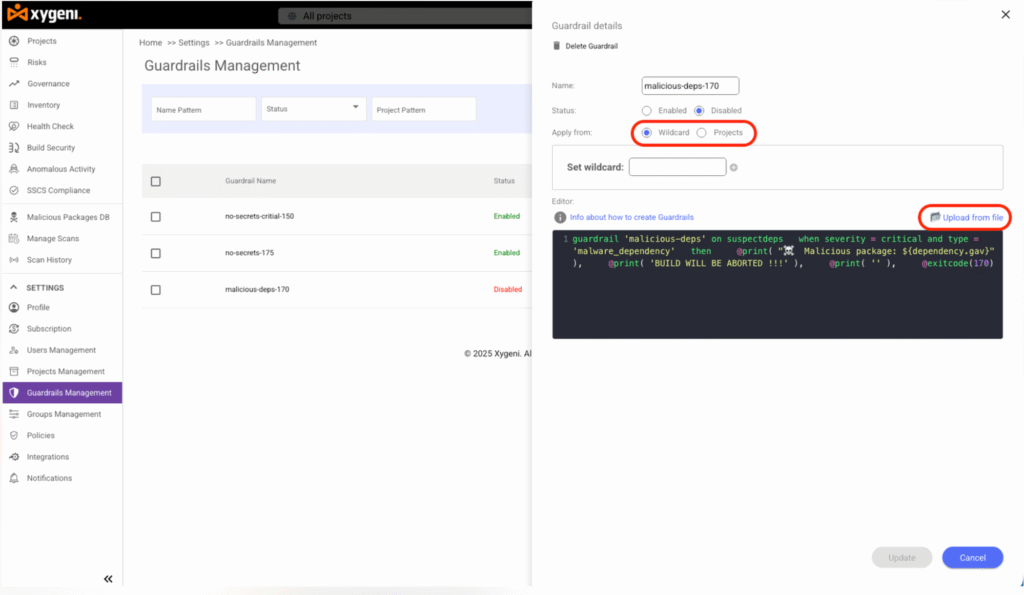Image resolution: width=1024 pixels, height=595 pixels.
Task: Click the Upload from file link
Action: (967, 217)
